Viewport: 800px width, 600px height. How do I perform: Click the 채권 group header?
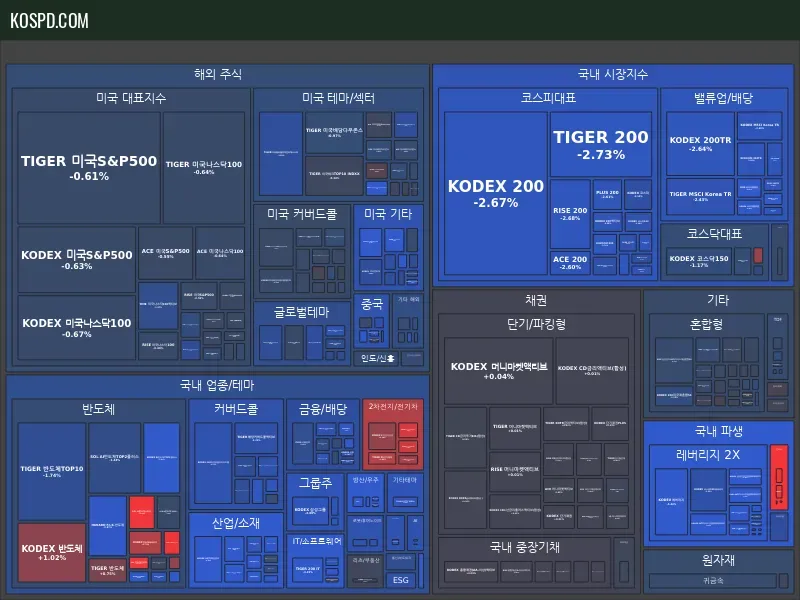click(536, 300)
